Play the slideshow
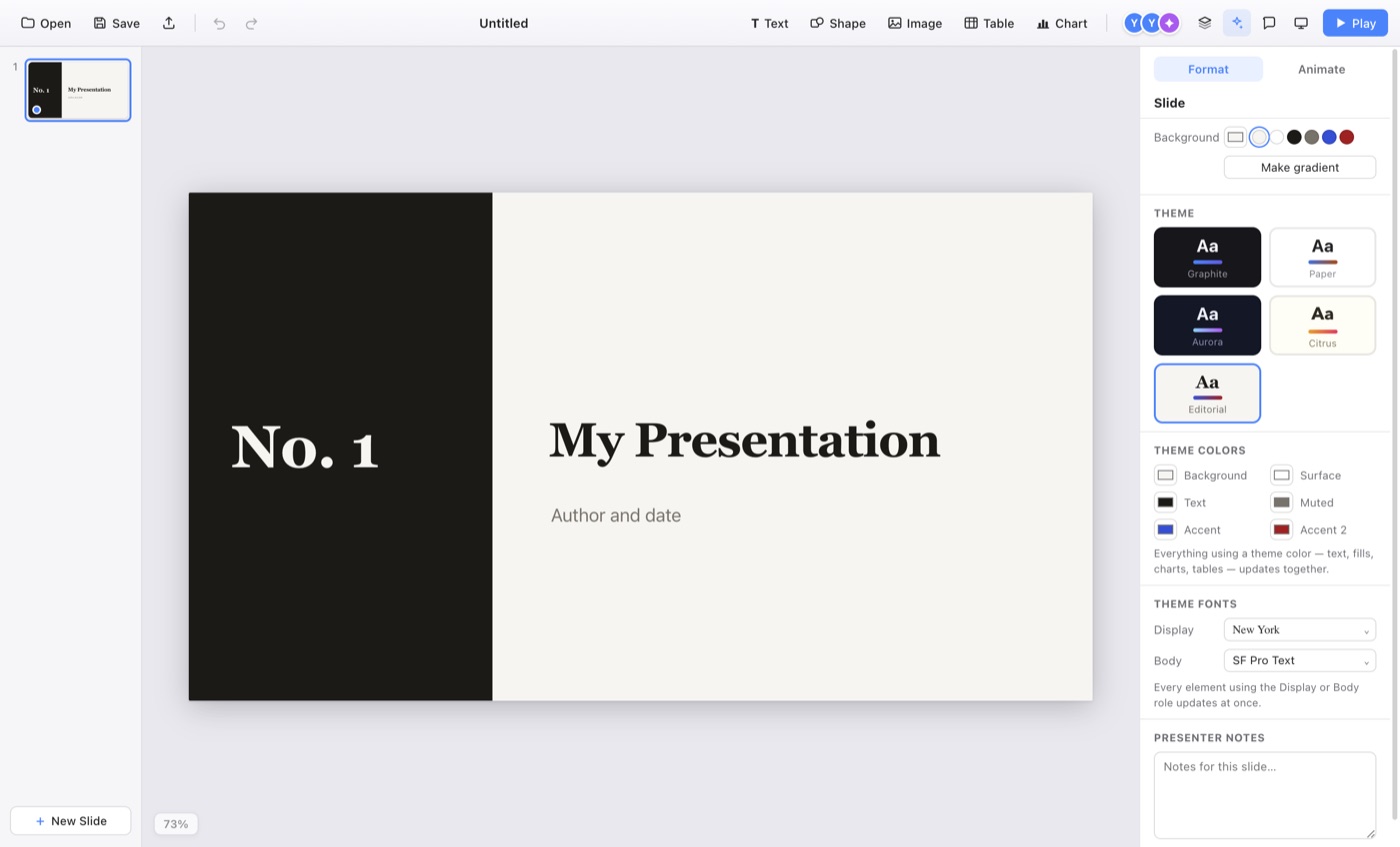 [x=1355, y=23]
